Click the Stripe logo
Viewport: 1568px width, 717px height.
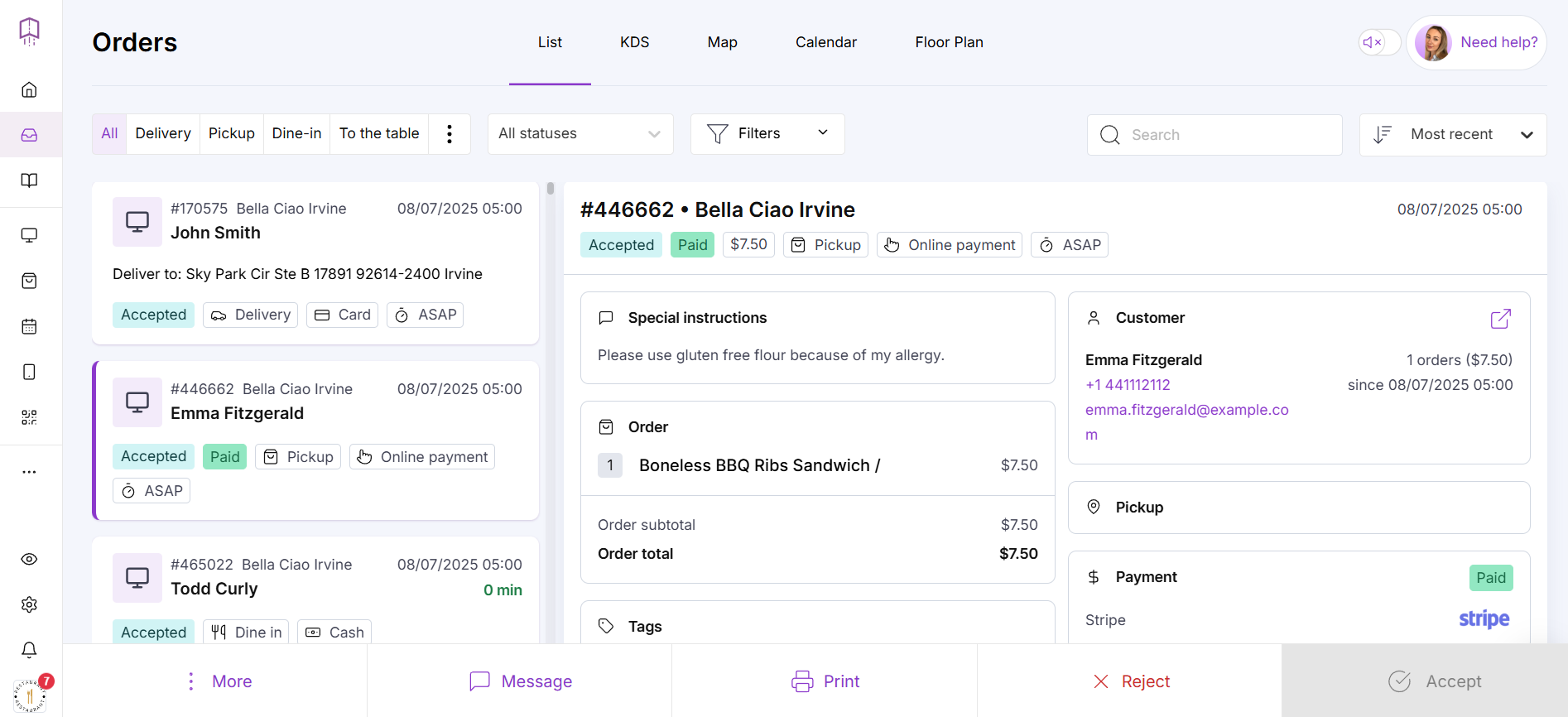(x=1484, y=619)
